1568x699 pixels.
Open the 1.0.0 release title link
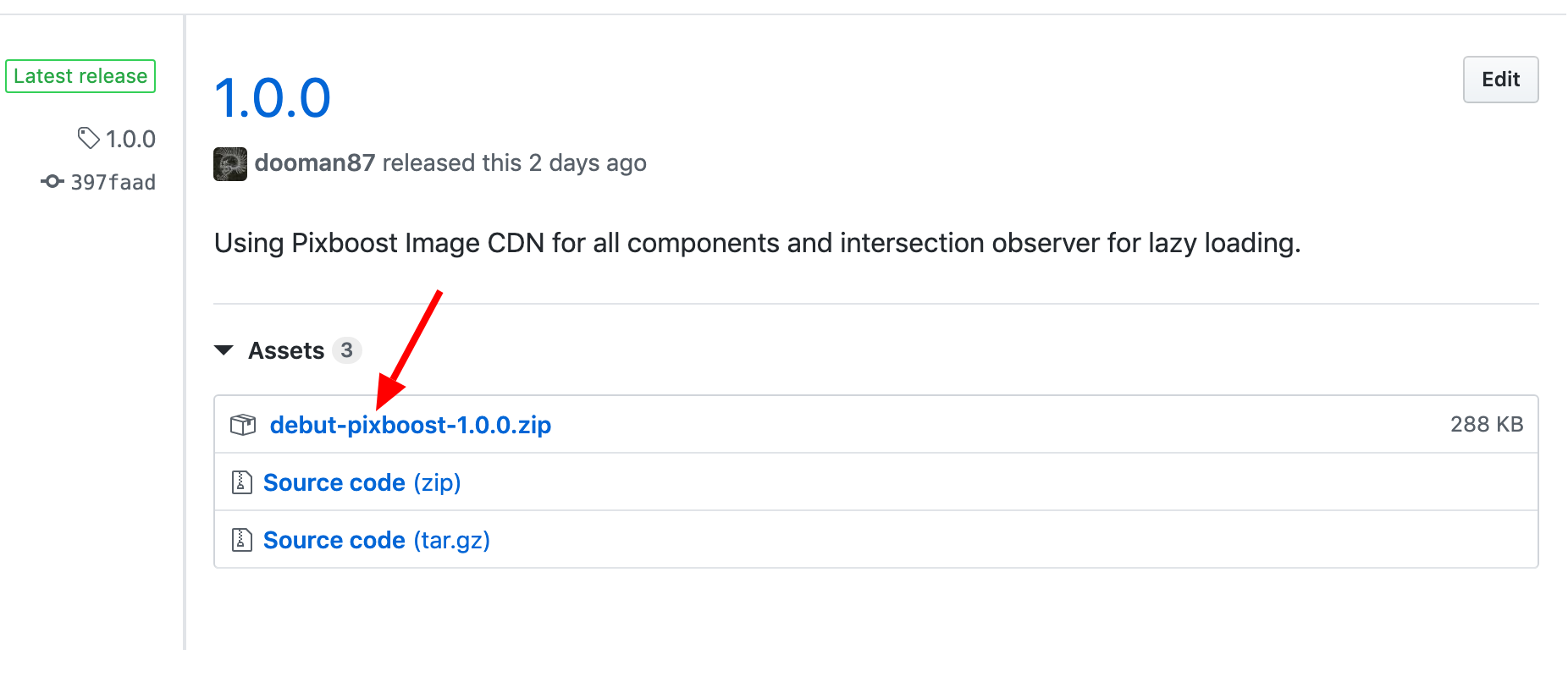[273, 97]
